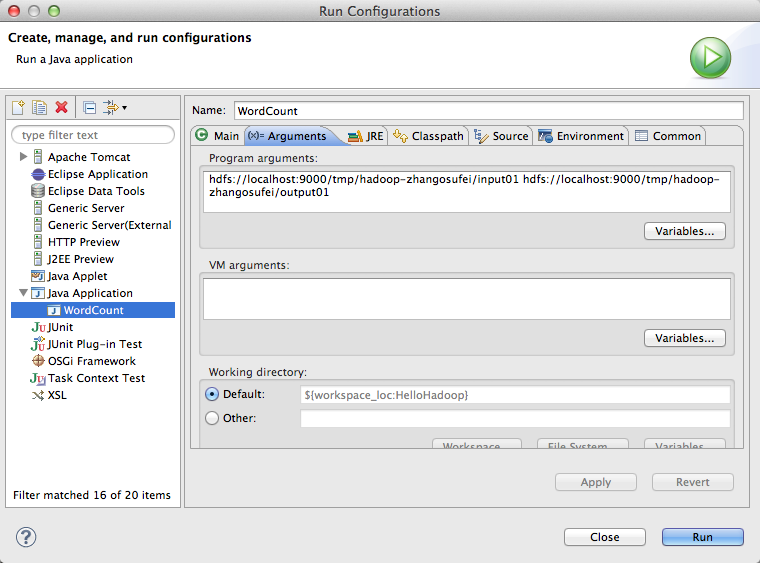Switch to the Arguments tab
The height and width of the screenshot is (563, 760).
click(287, 136)
